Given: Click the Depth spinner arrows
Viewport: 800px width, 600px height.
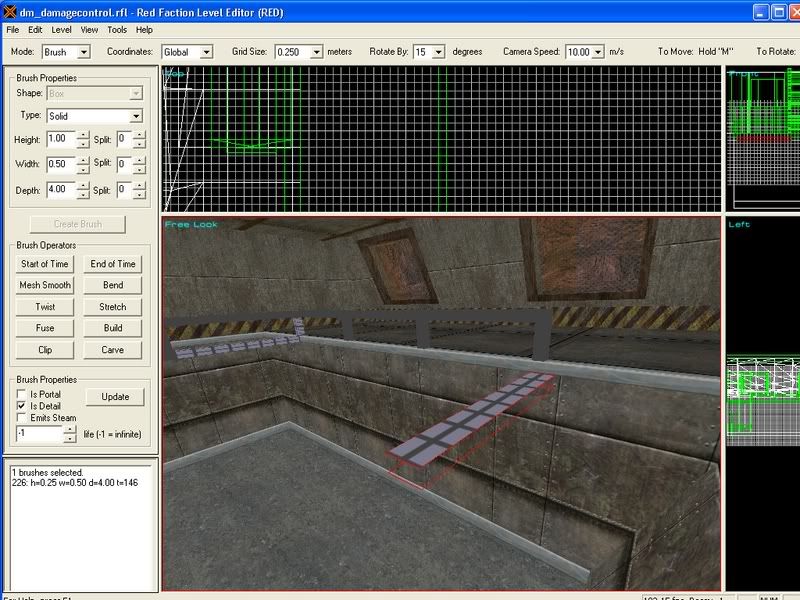Looking at the screenshot, I should click(83, 190).
